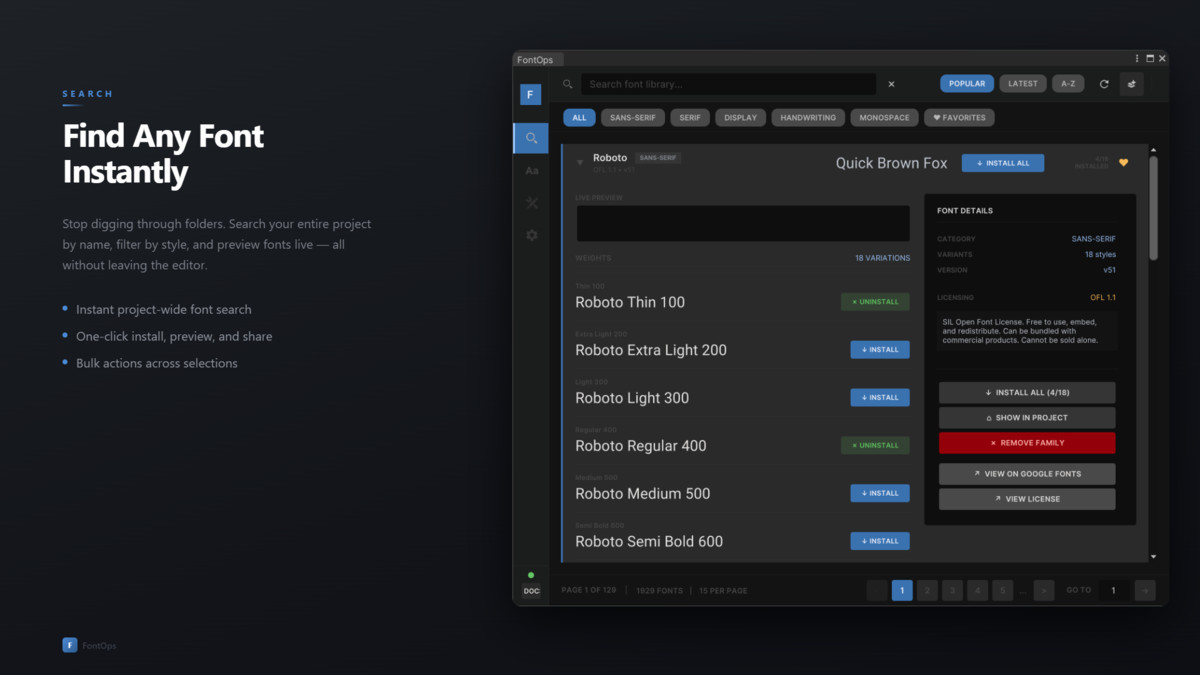Uninstall Roboto Thin 100

[x=875, y=302]
